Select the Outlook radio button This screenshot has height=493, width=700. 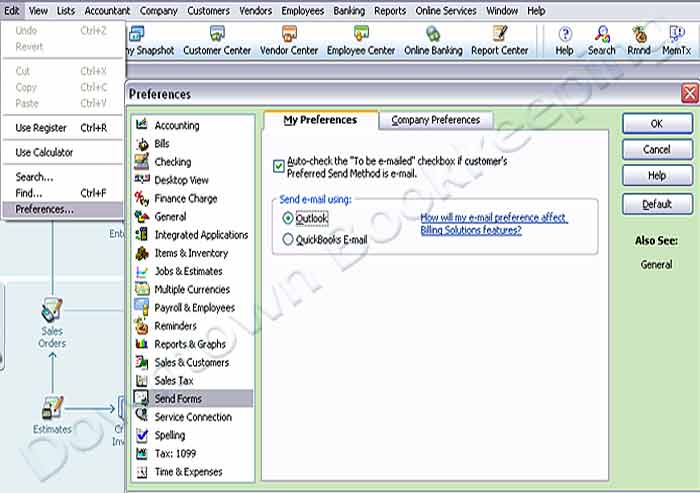288,218
